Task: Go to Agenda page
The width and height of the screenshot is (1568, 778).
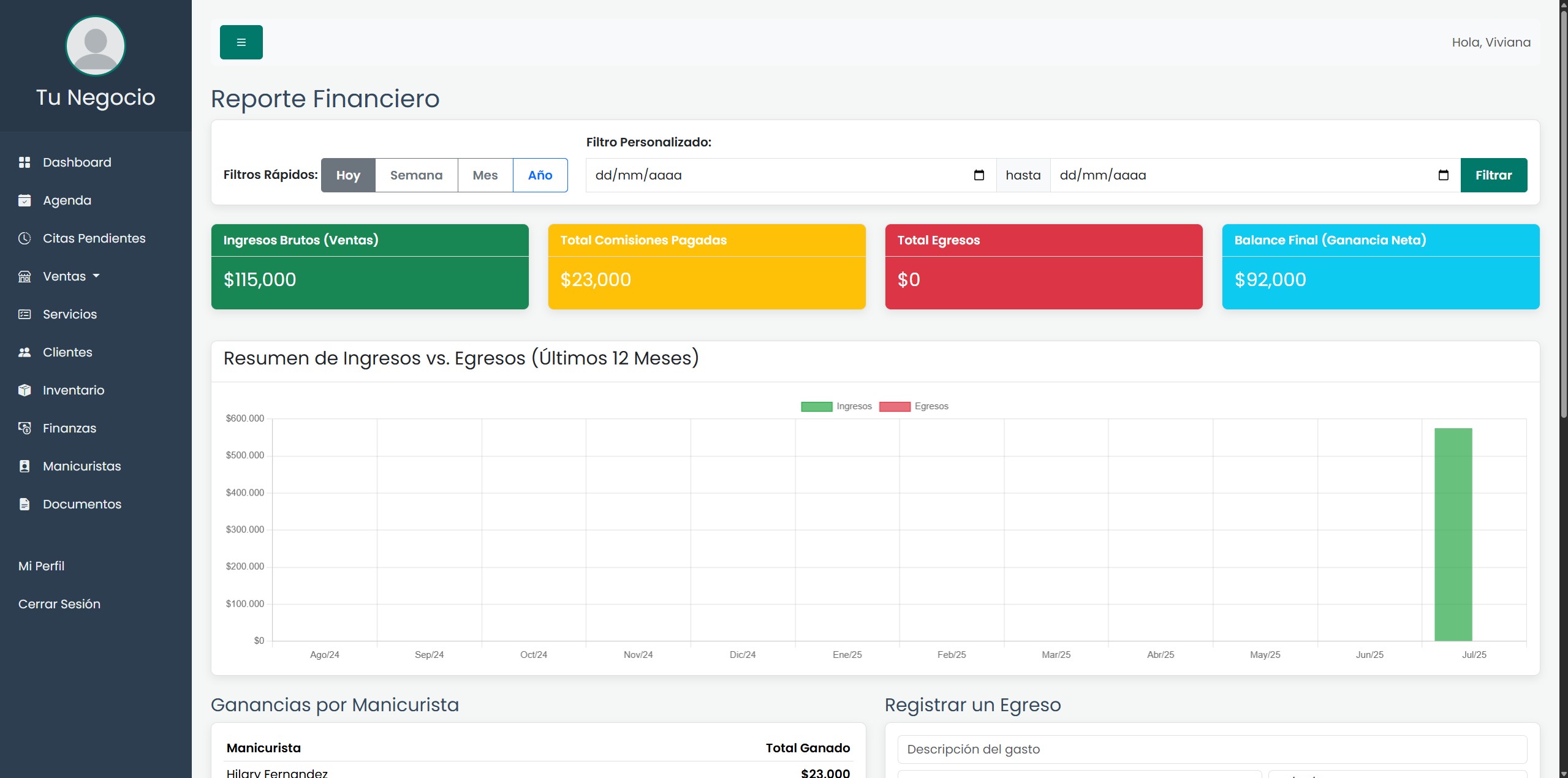Action: 67,200
